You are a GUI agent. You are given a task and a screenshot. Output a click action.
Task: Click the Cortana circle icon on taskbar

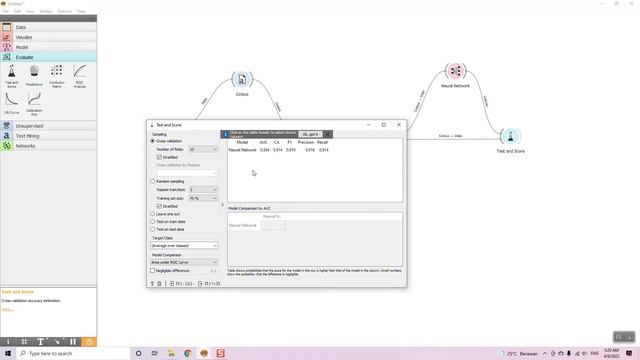click(x=138, y=353)
